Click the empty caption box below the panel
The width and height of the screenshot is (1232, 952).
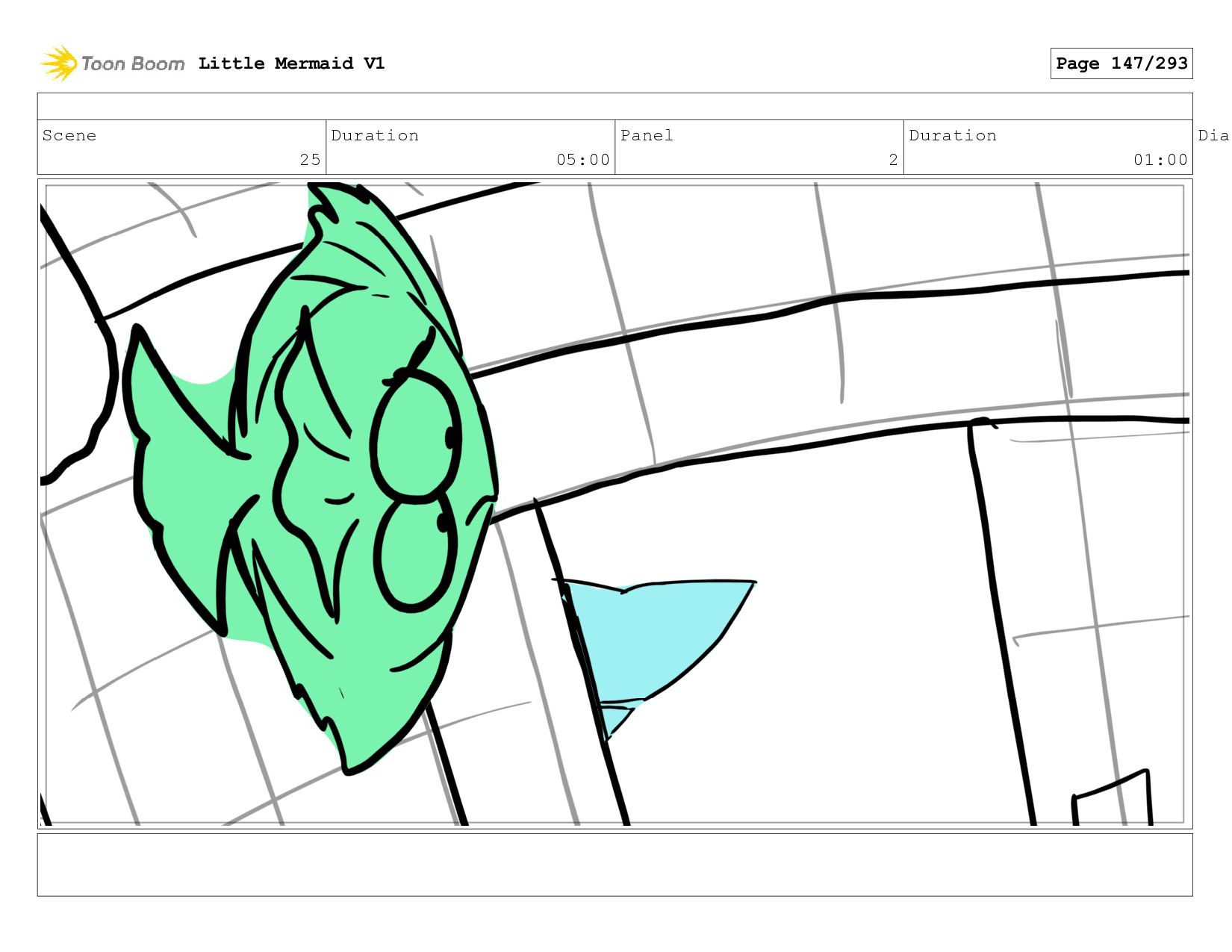point(615,865)
